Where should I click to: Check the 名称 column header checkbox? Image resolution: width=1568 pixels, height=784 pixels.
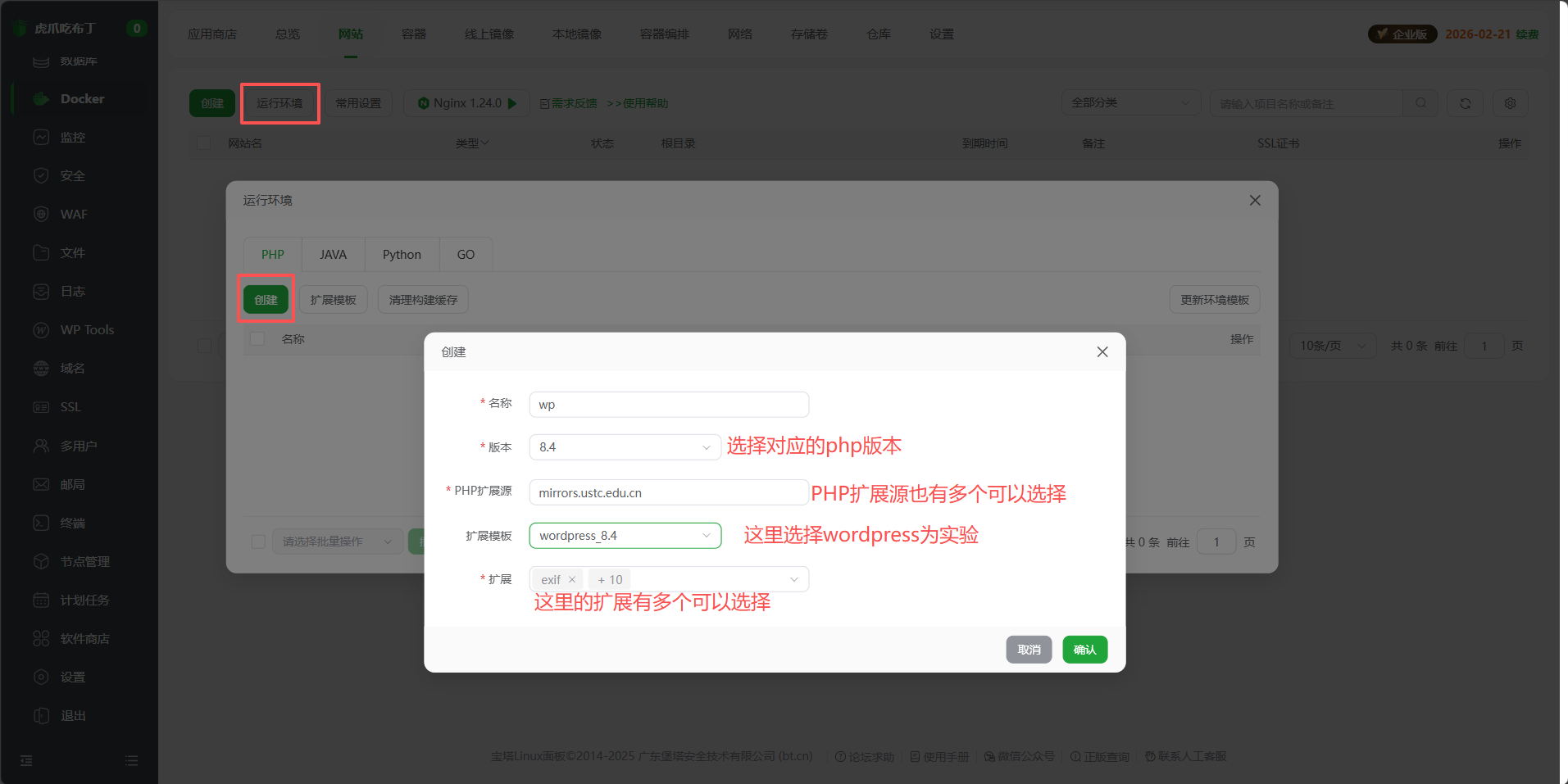tap(257, 338)
